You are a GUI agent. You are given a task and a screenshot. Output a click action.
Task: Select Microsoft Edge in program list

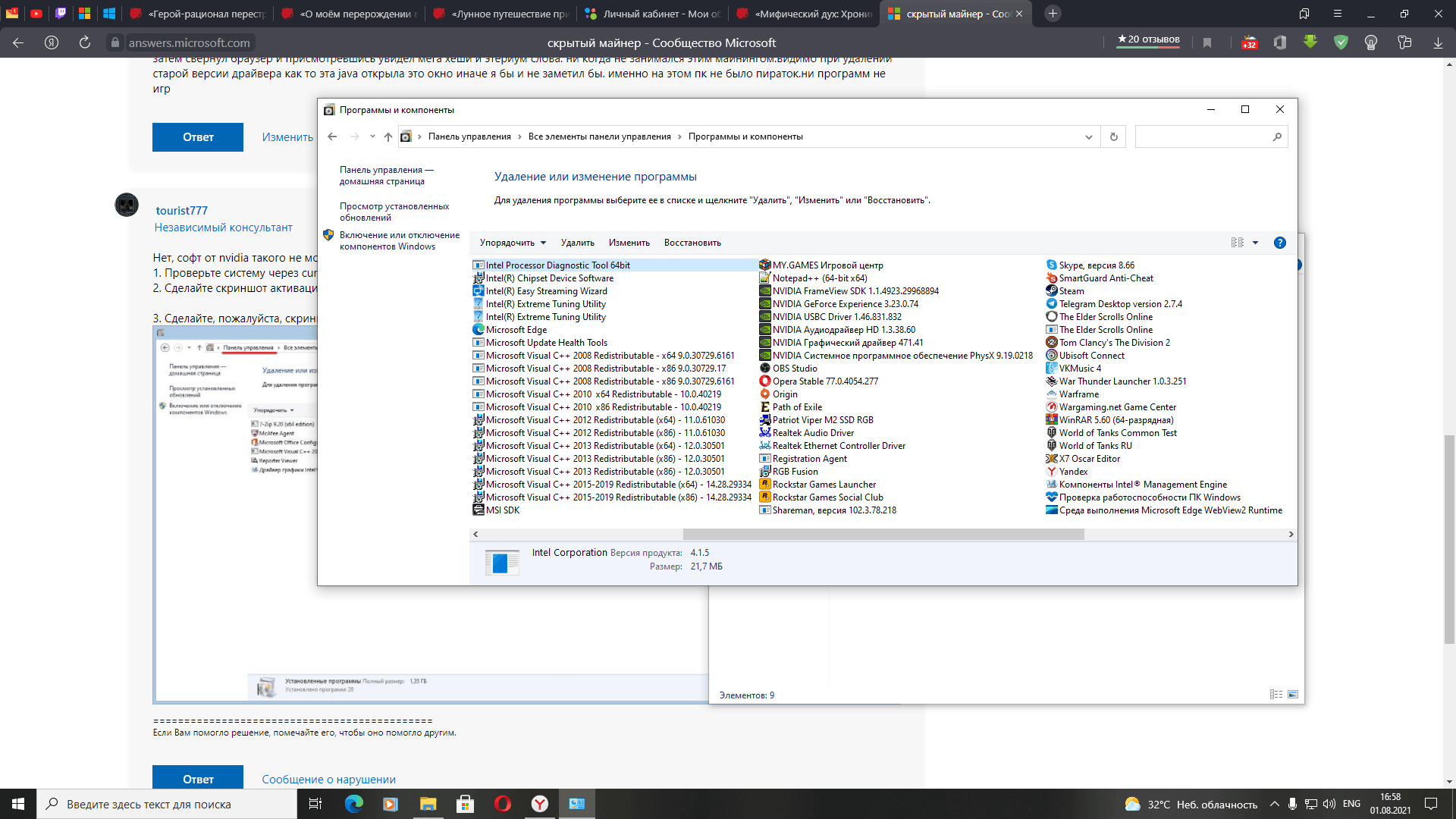[516, 330]
